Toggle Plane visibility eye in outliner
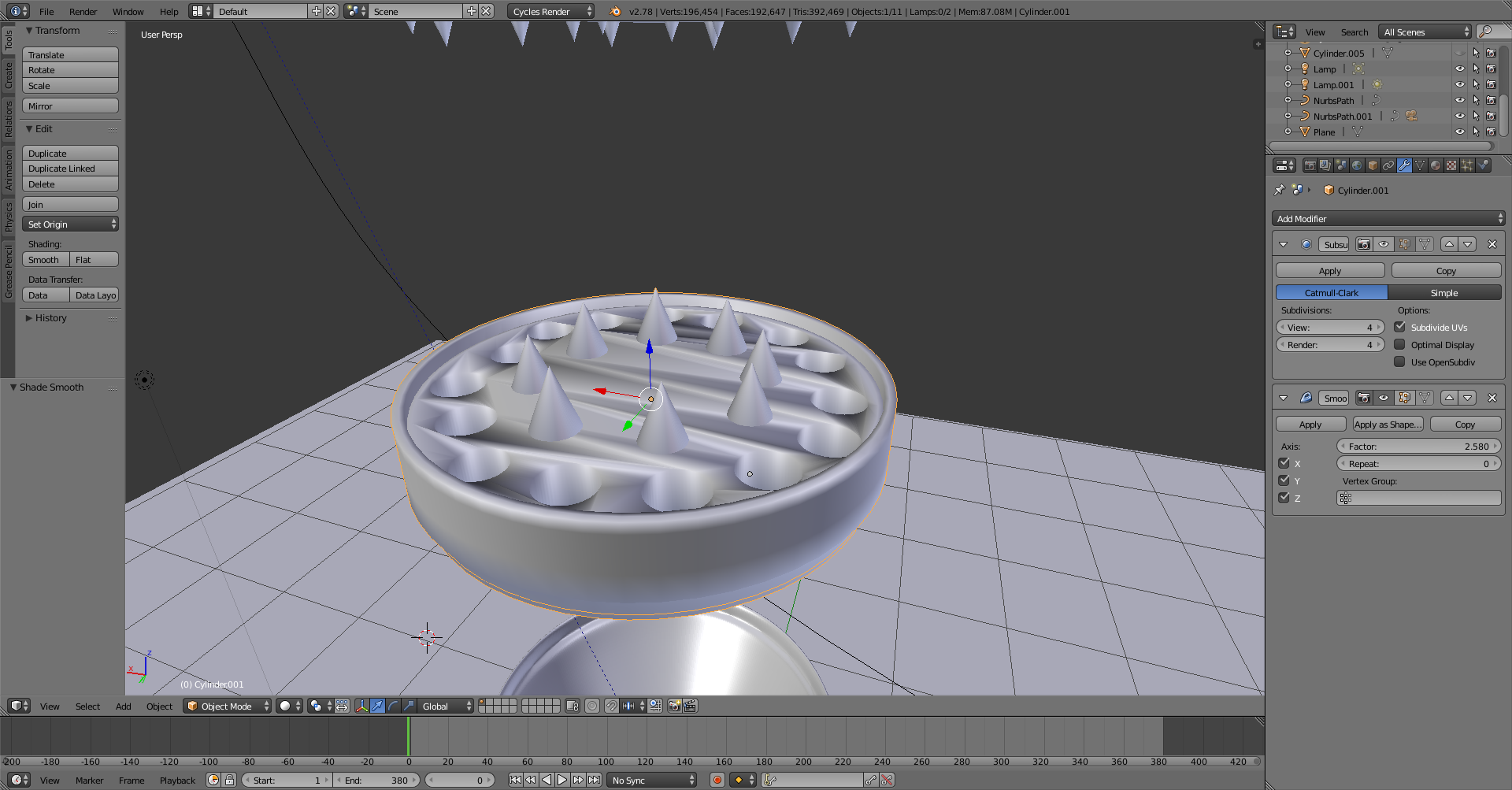Viewport: 1512px width, 790px height. 1459,132
